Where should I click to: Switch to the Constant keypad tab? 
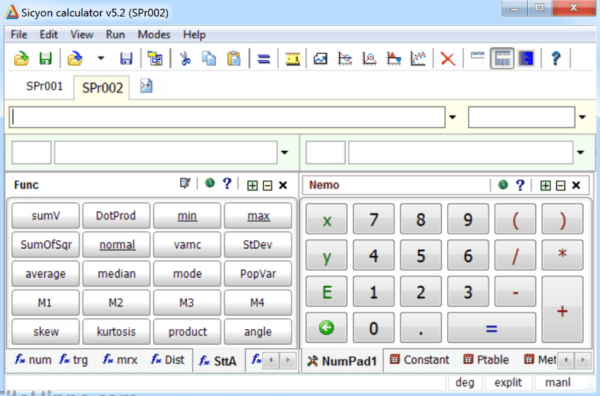(x=419, y=360)
